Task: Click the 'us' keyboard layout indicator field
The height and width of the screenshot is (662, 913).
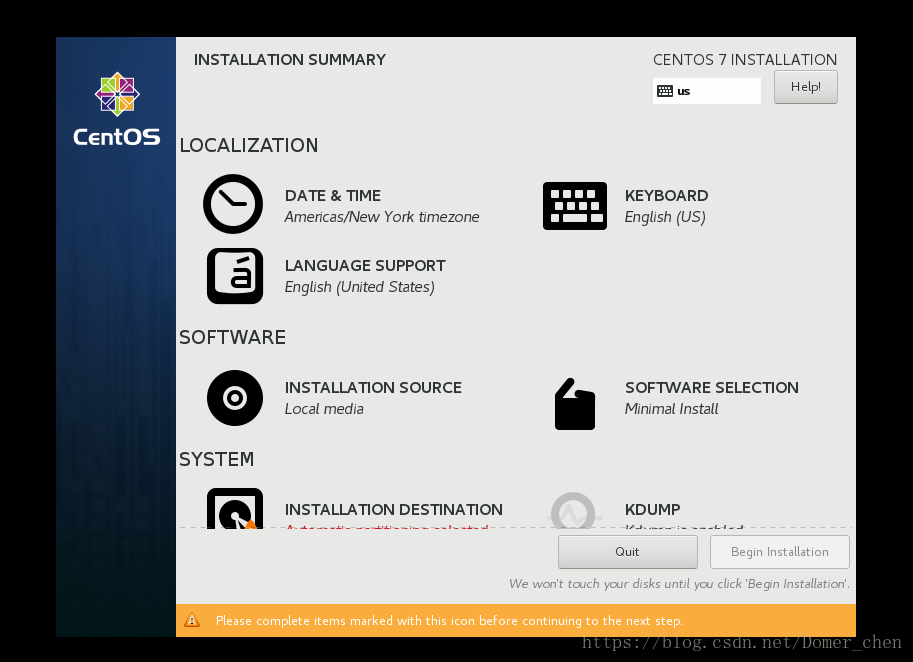Action: tap(707, 91)
